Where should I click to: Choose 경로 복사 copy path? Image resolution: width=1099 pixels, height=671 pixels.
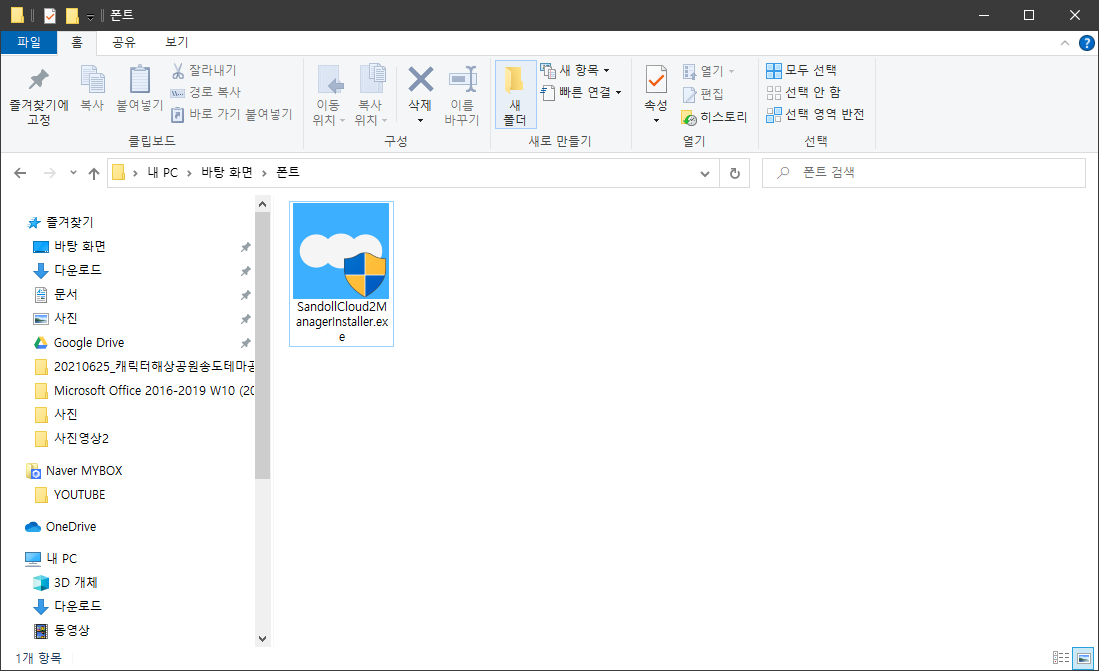click(x=206, y=92)
